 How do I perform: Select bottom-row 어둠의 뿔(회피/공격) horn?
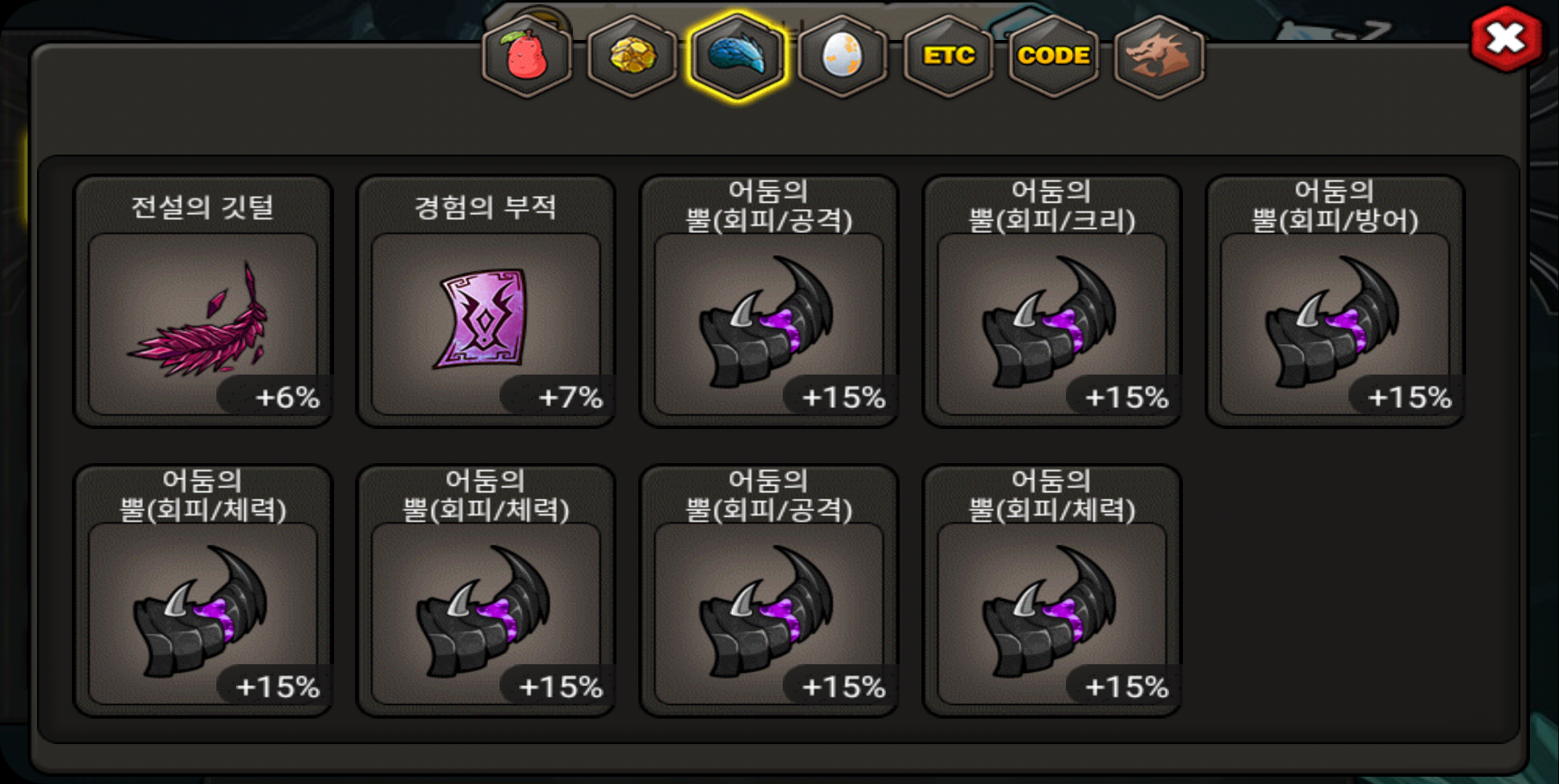(x=769, y=591)
